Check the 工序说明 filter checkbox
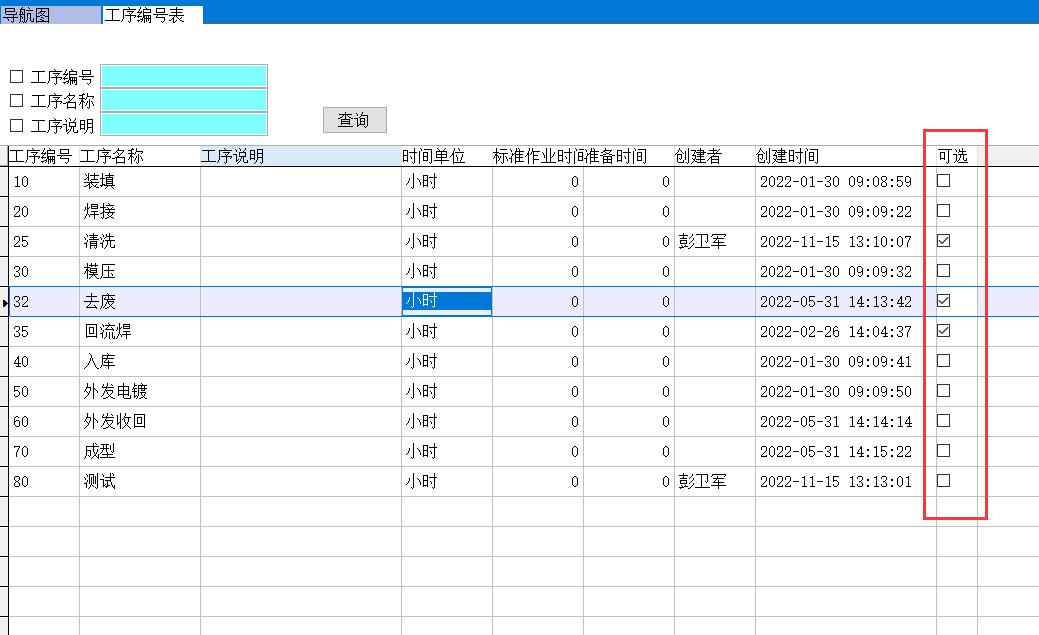Image resolution: width=1039 pixels, height=635 pixels. click(16, 126)
